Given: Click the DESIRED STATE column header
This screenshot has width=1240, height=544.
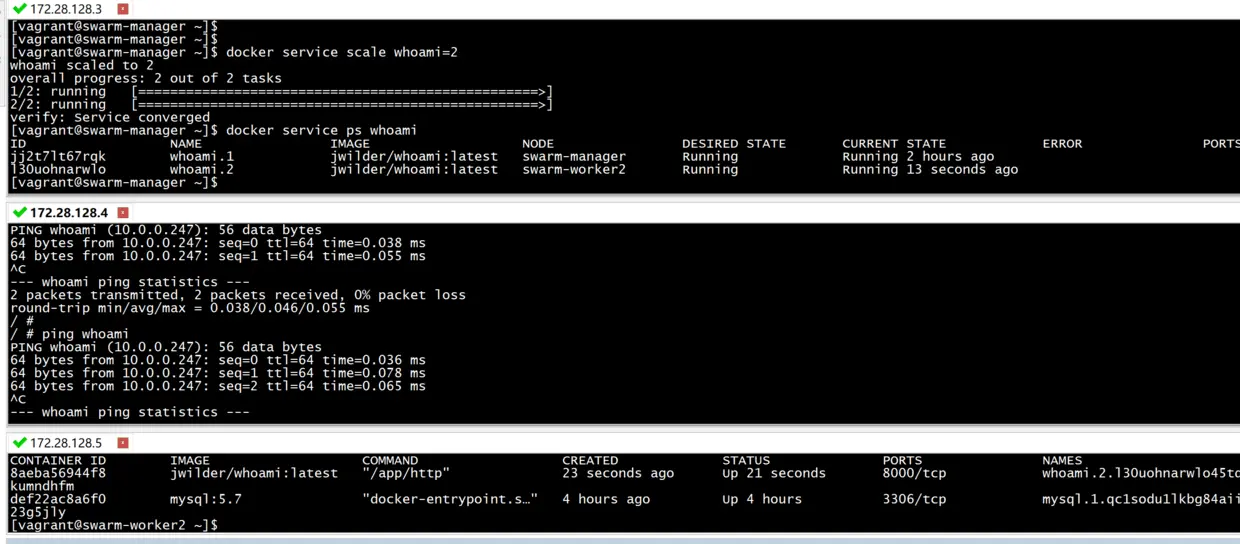Looking at the screenshot, I should pyautogui.click(x=734, y=143).
